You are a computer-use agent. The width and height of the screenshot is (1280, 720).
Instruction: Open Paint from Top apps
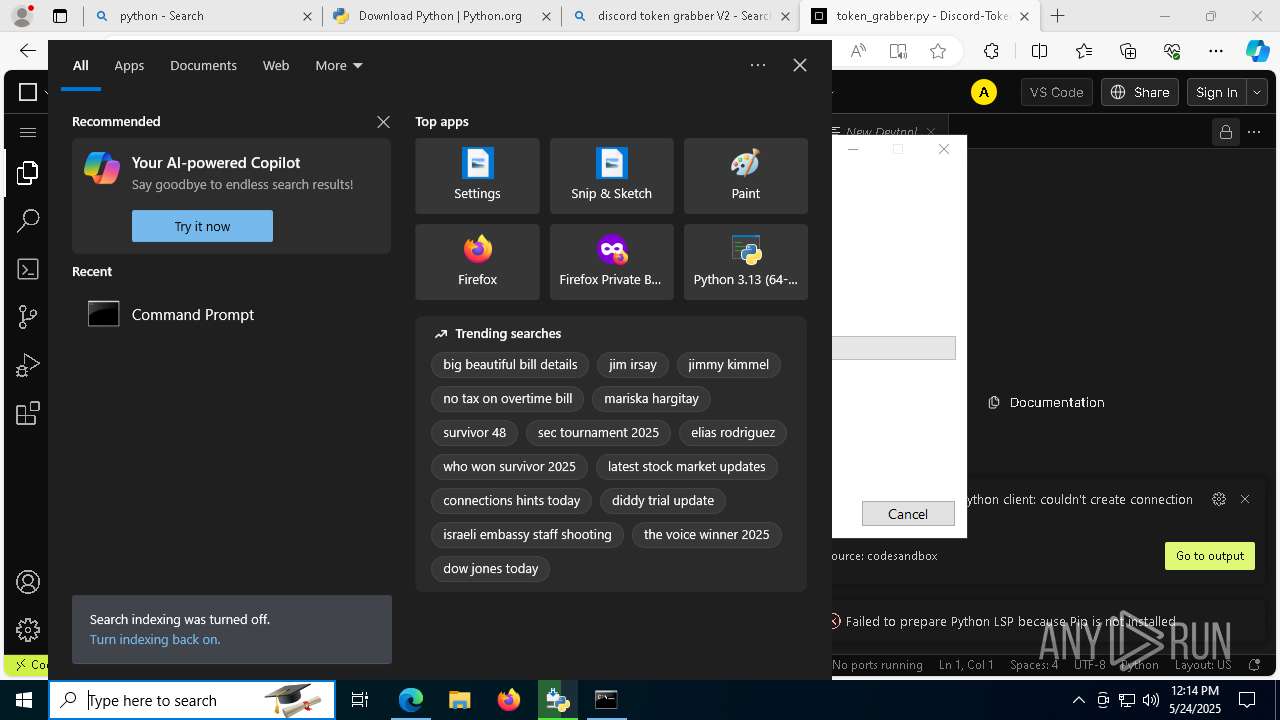(x=745, y=176)
